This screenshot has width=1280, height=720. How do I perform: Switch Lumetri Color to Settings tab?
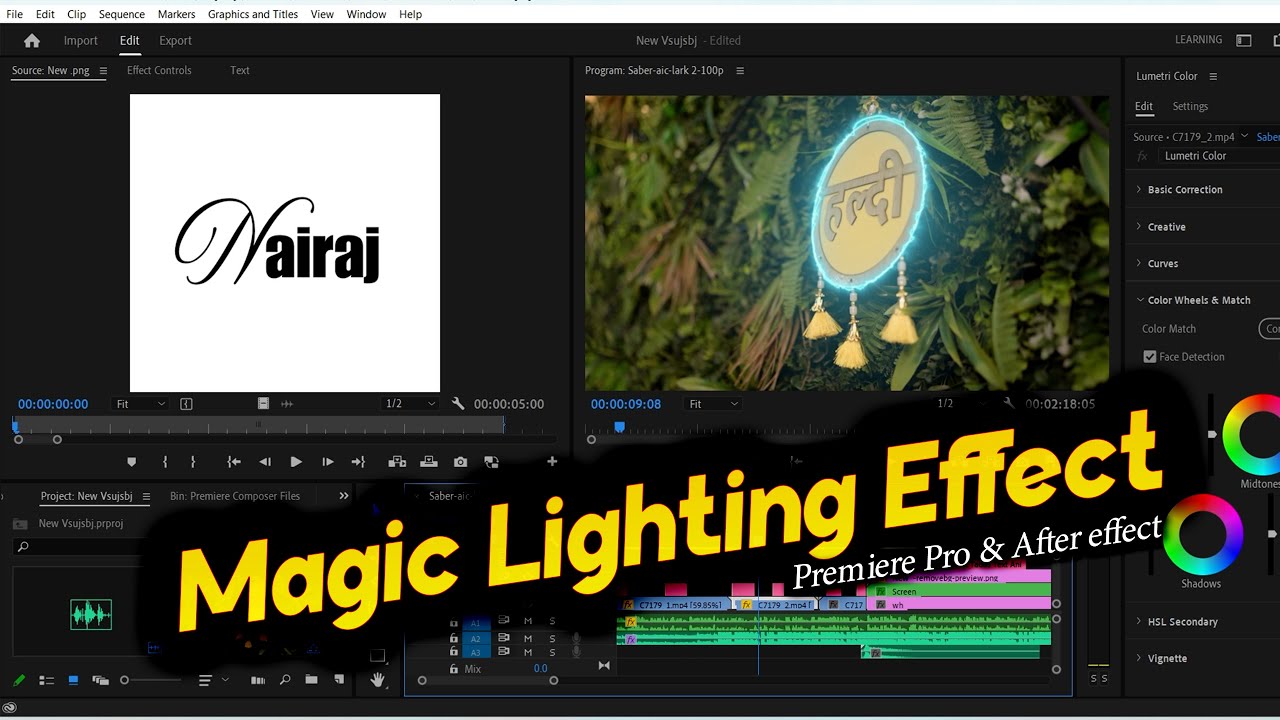click(1190, 106)
